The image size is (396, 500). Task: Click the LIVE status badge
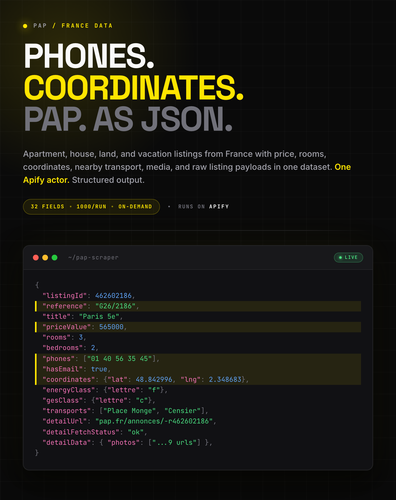[x=348, y=257]
